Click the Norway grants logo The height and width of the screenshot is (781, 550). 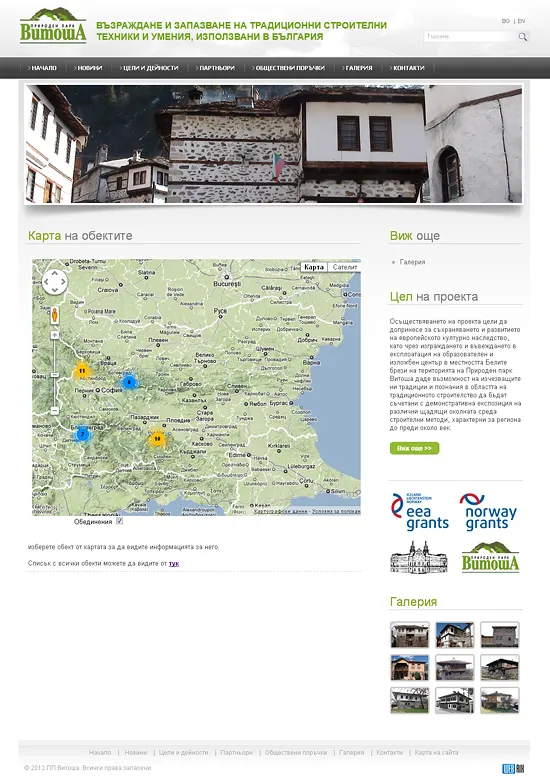click(x=488, y=512)
